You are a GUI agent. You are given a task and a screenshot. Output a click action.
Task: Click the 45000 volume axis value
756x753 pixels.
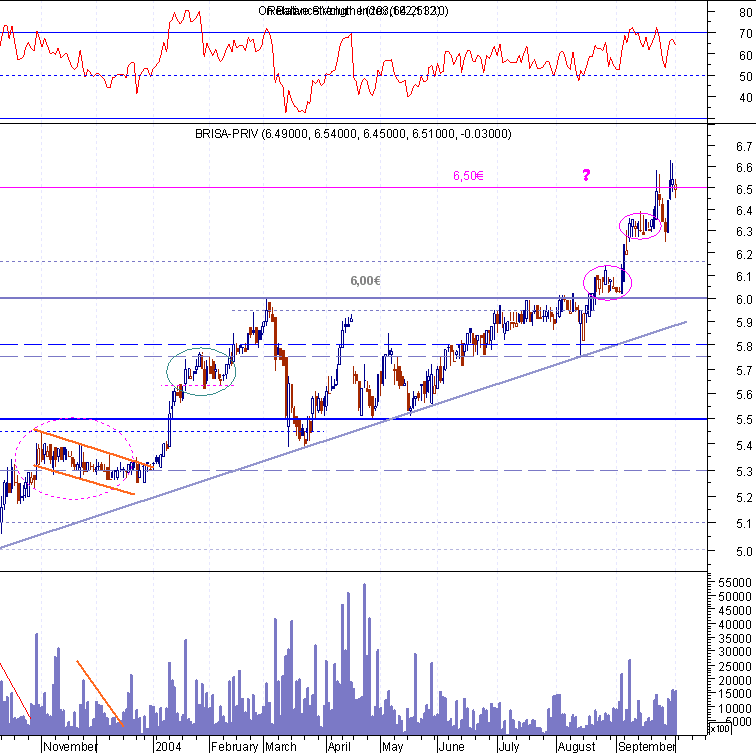(x=735, y=610)
